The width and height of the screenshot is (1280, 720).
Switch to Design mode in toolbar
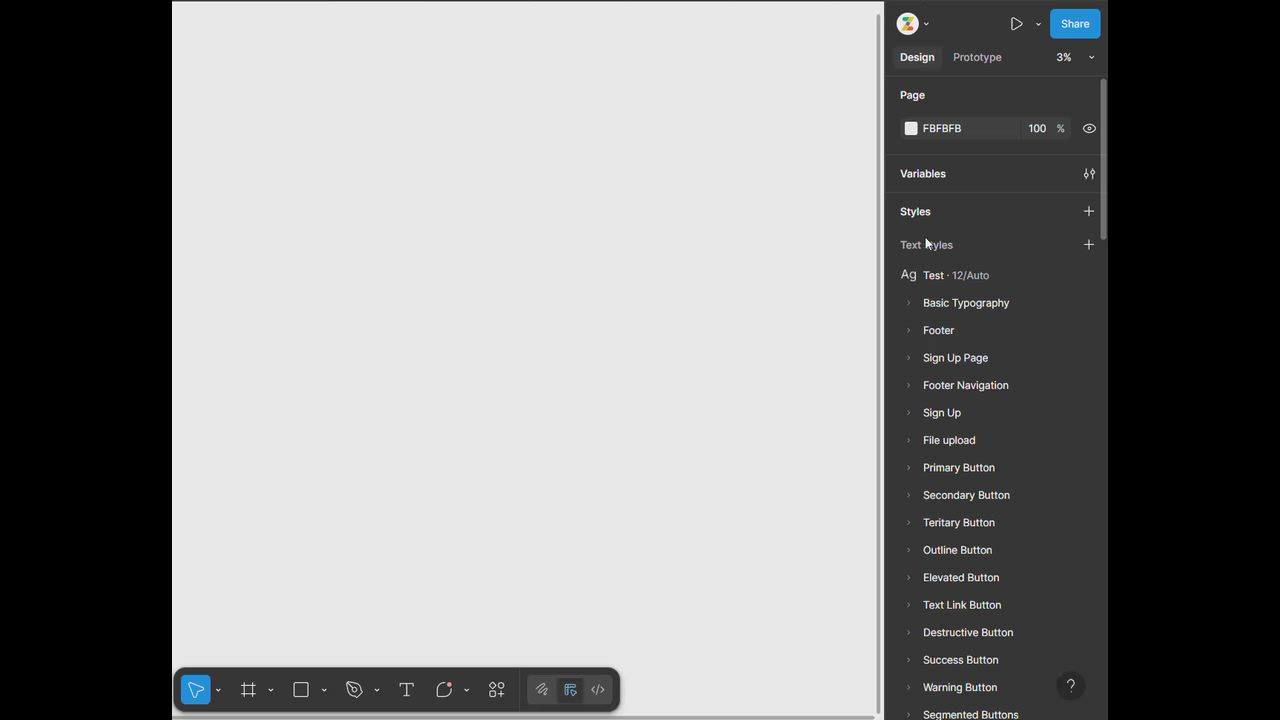(x=570, y=690)
